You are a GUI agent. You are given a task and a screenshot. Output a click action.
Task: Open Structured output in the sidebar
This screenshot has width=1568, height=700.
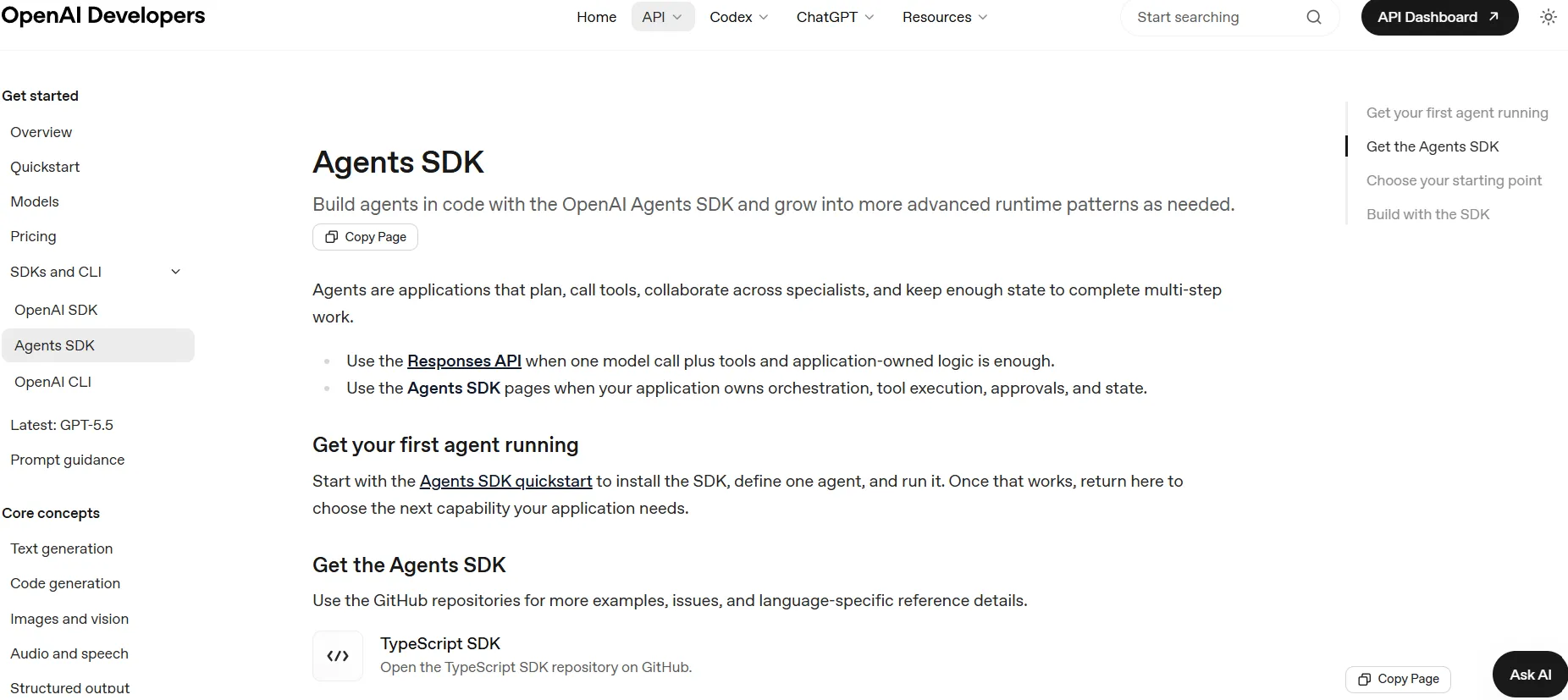[70, 688]
